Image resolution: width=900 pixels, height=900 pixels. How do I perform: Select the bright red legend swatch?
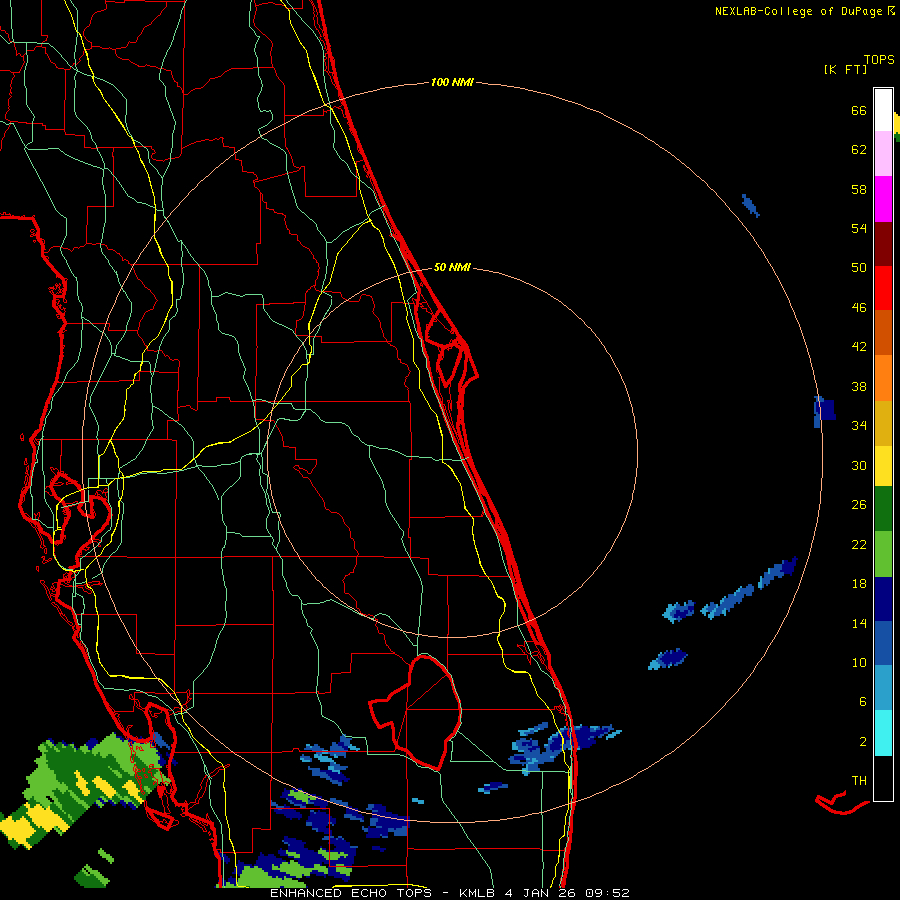pyautogui.click(x=883, y=288)
